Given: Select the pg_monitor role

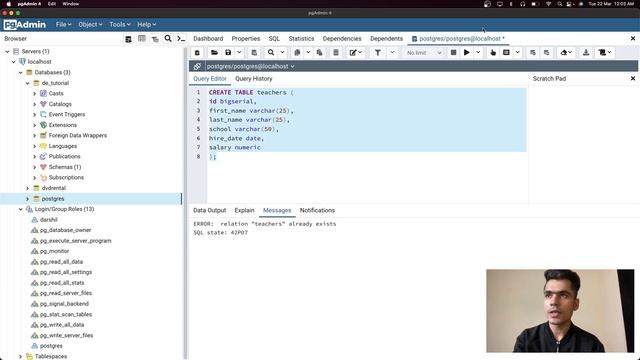Looking at the screenshot, I should (x=54, y=251).
